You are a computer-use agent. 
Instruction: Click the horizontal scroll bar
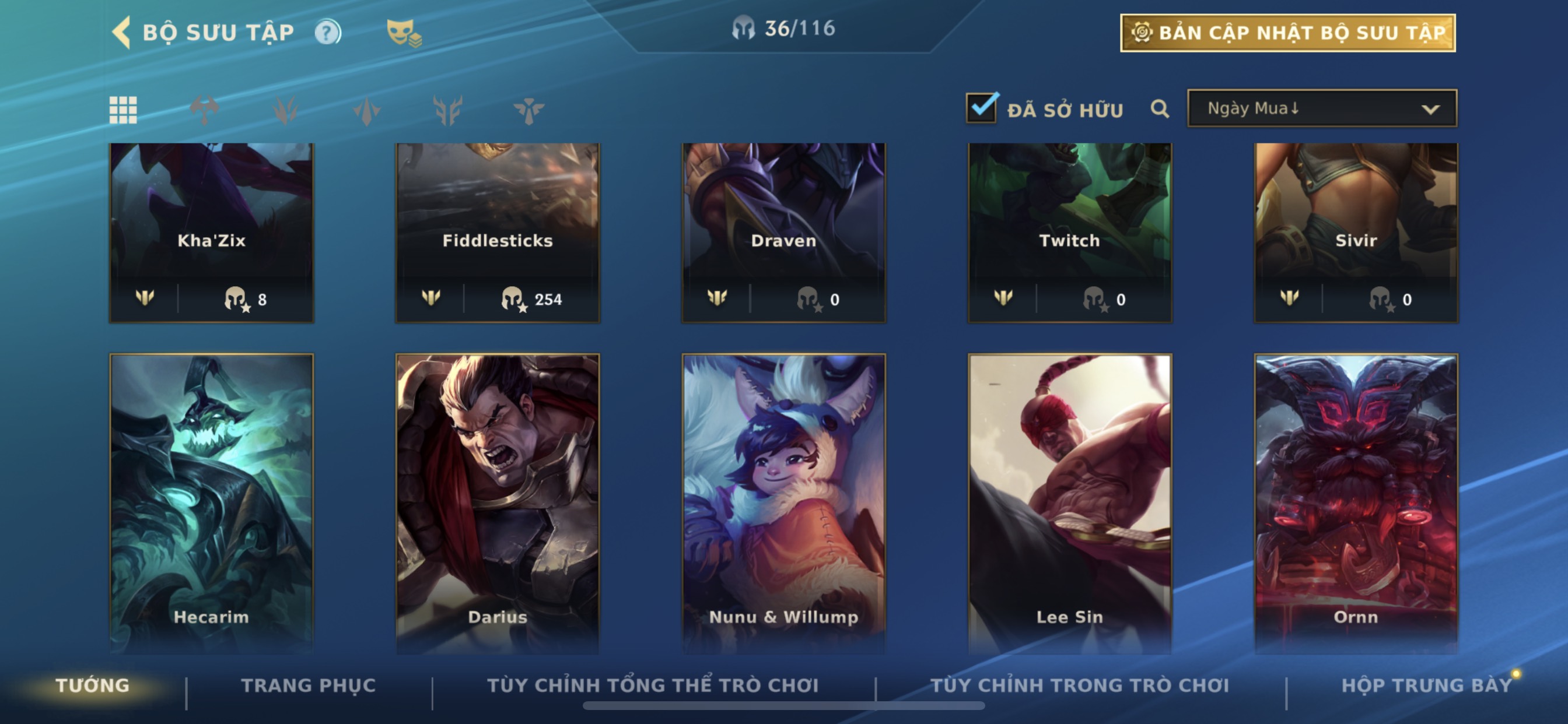[x=783, y=706]
